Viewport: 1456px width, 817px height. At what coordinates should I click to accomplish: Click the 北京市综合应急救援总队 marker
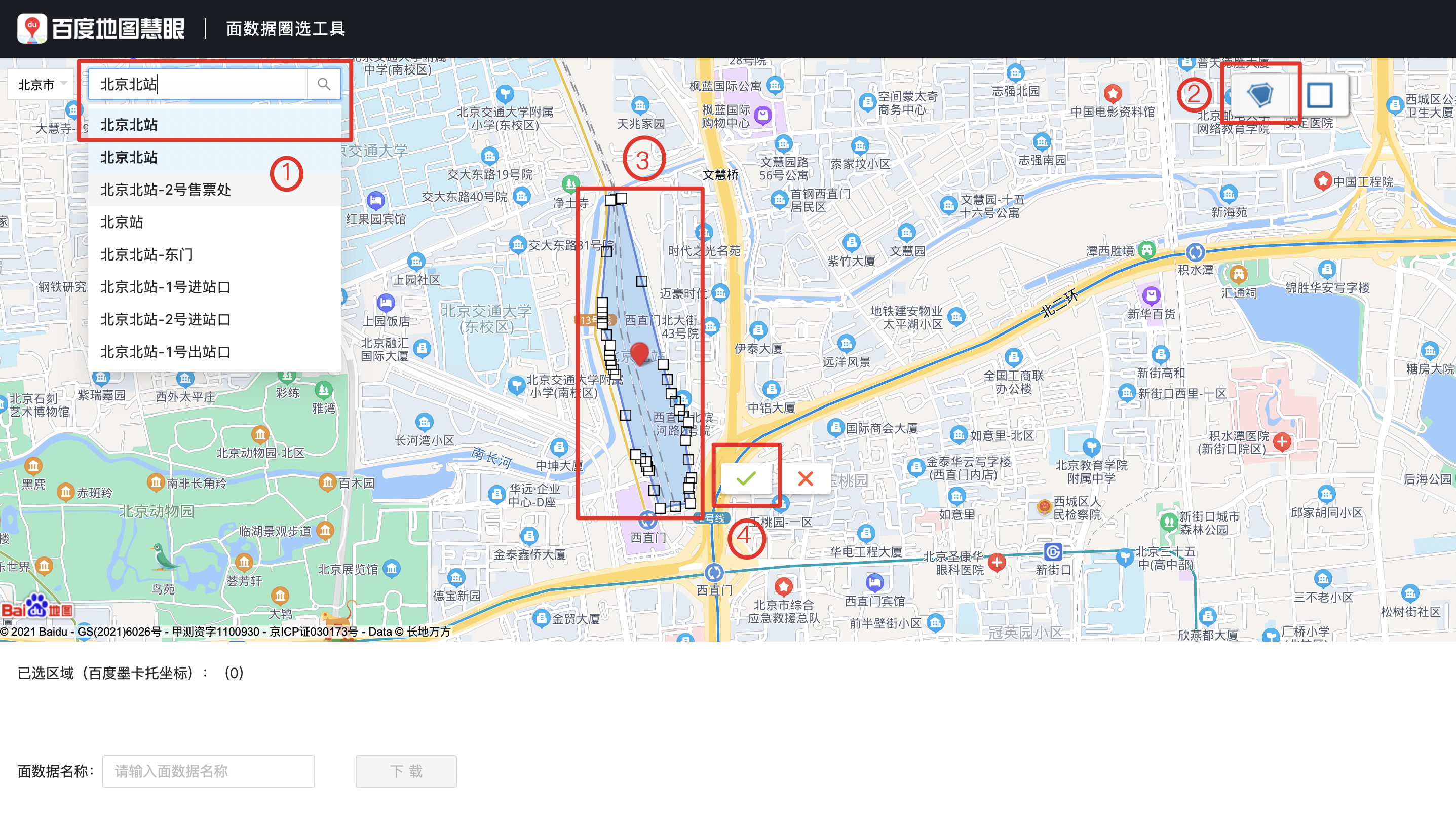point(783,586)
